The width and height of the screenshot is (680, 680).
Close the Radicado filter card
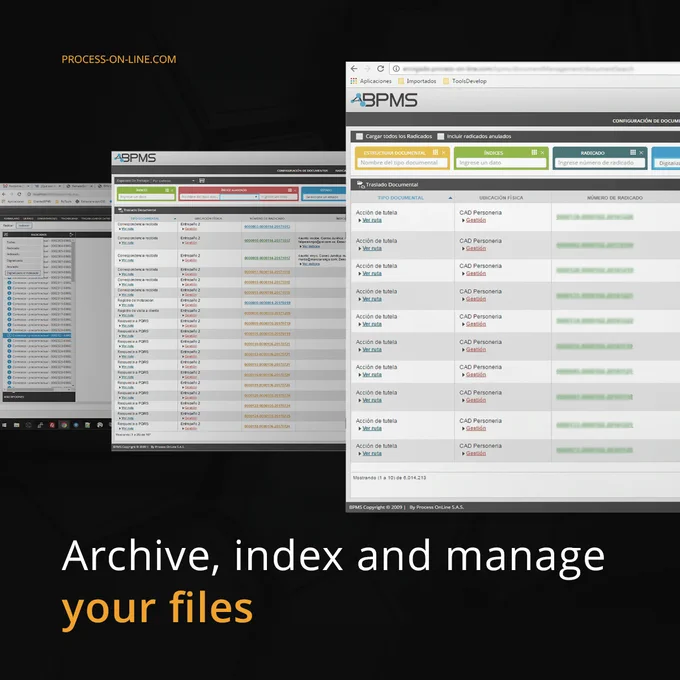pyautogui.click(x=641, y=153)
